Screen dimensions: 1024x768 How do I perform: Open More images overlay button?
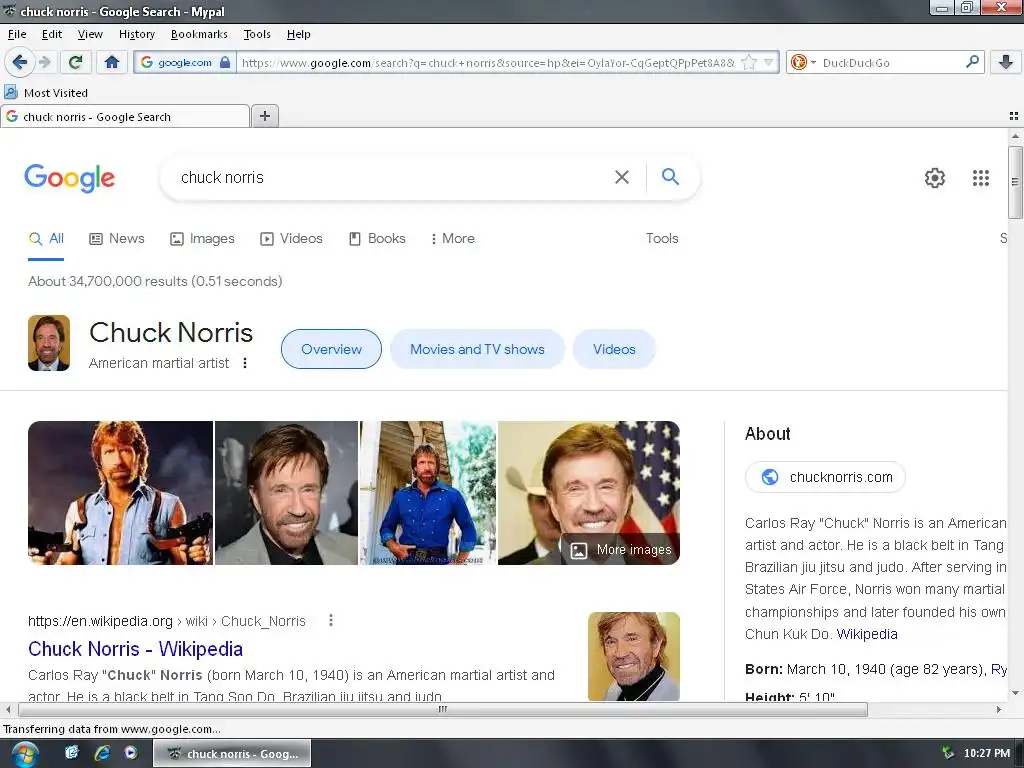[620, 549]
